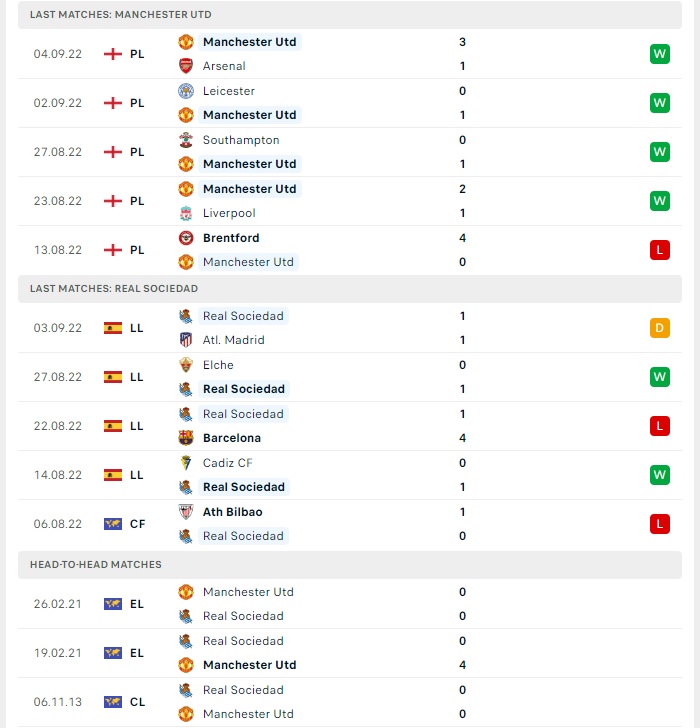Click the Elche club crest icon

coord(186,365)
